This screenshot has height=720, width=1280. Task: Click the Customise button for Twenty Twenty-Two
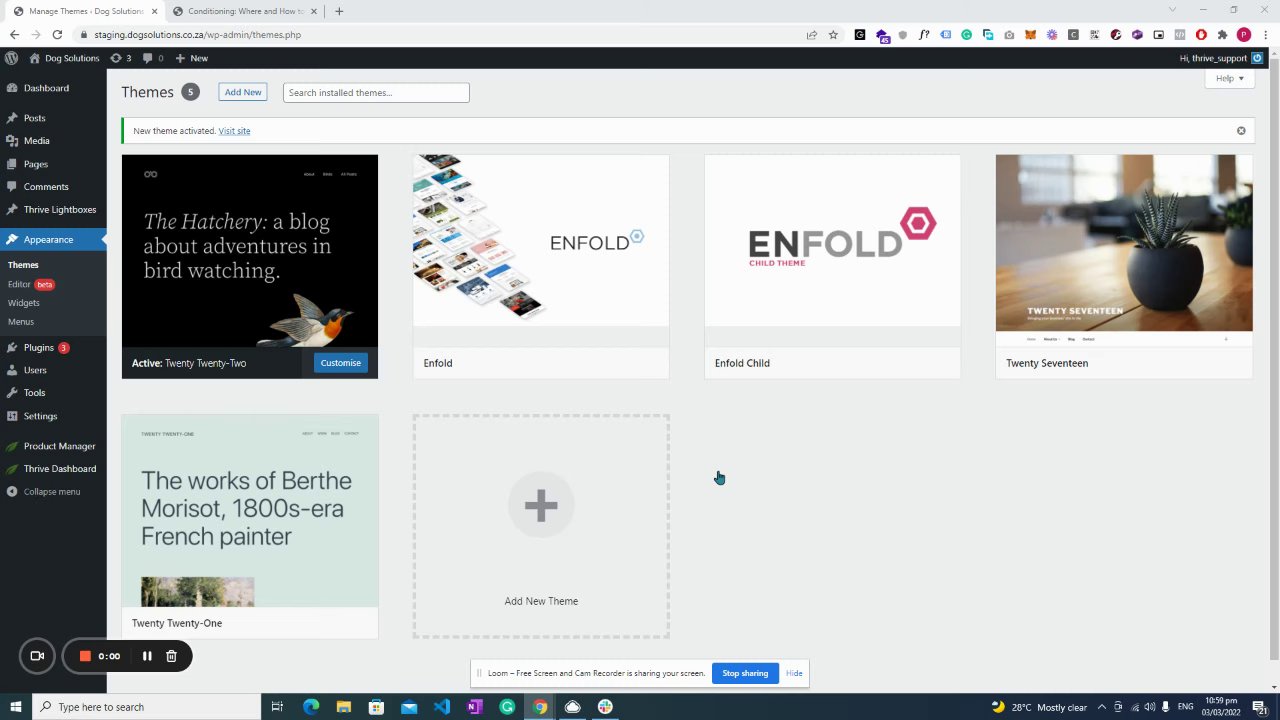341,363
